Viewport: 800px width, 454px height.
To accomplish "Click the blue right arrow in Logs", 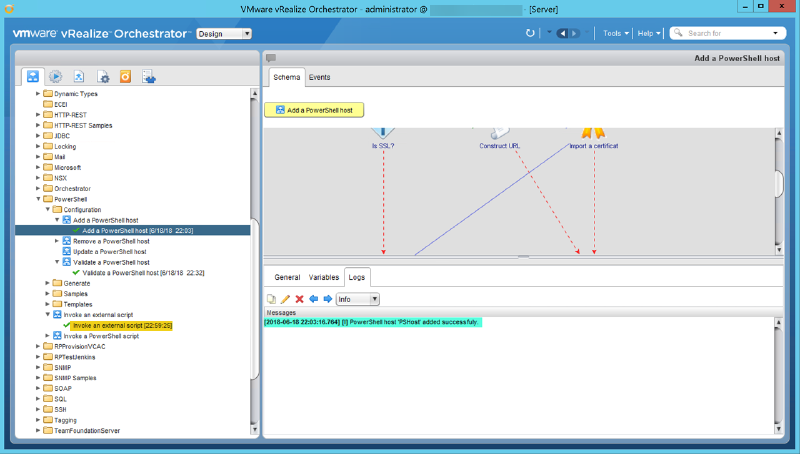I will click(328, 299).
